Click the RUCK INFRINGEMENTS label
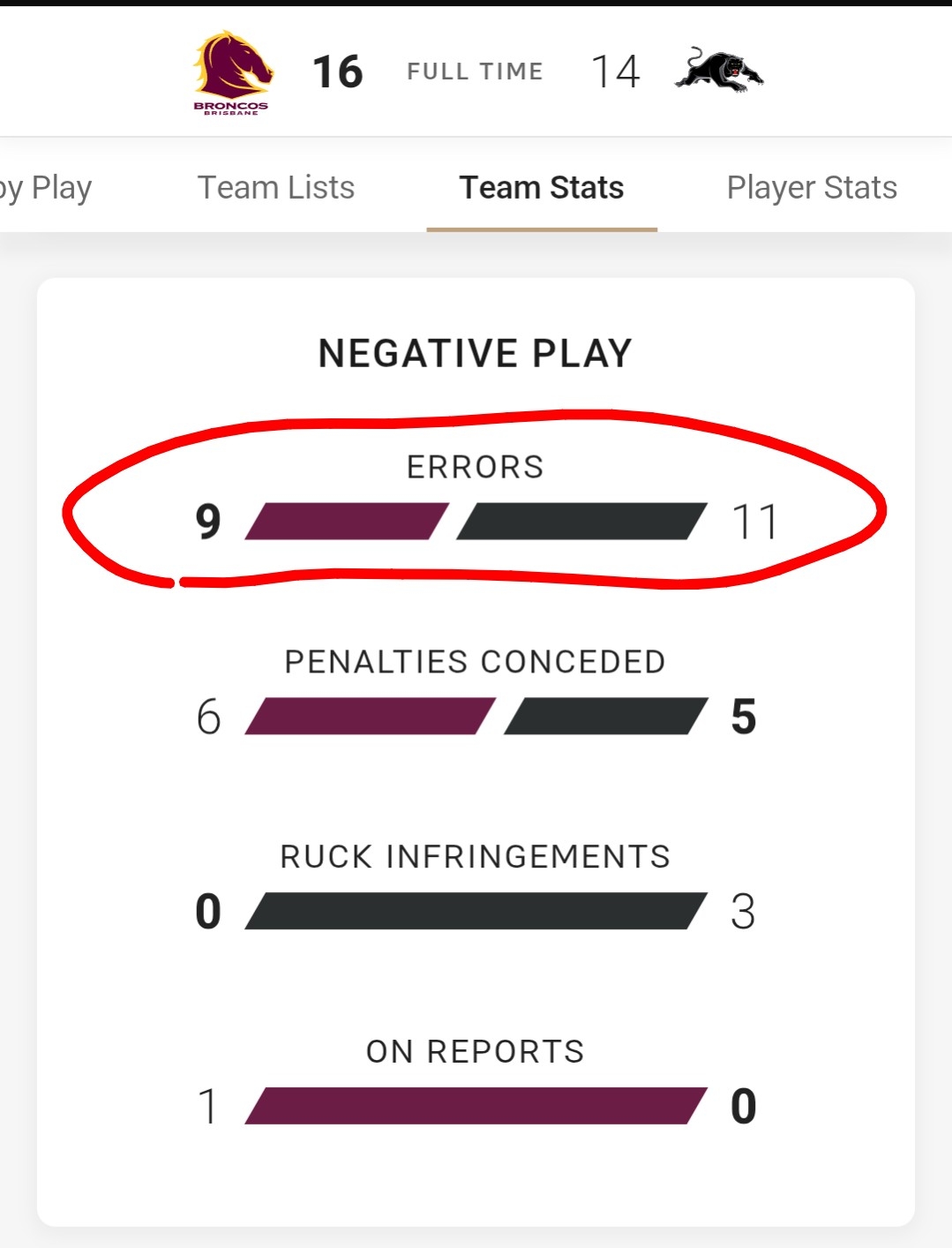The width and height of the screenshot is (952, 1248). coord(476,857)
